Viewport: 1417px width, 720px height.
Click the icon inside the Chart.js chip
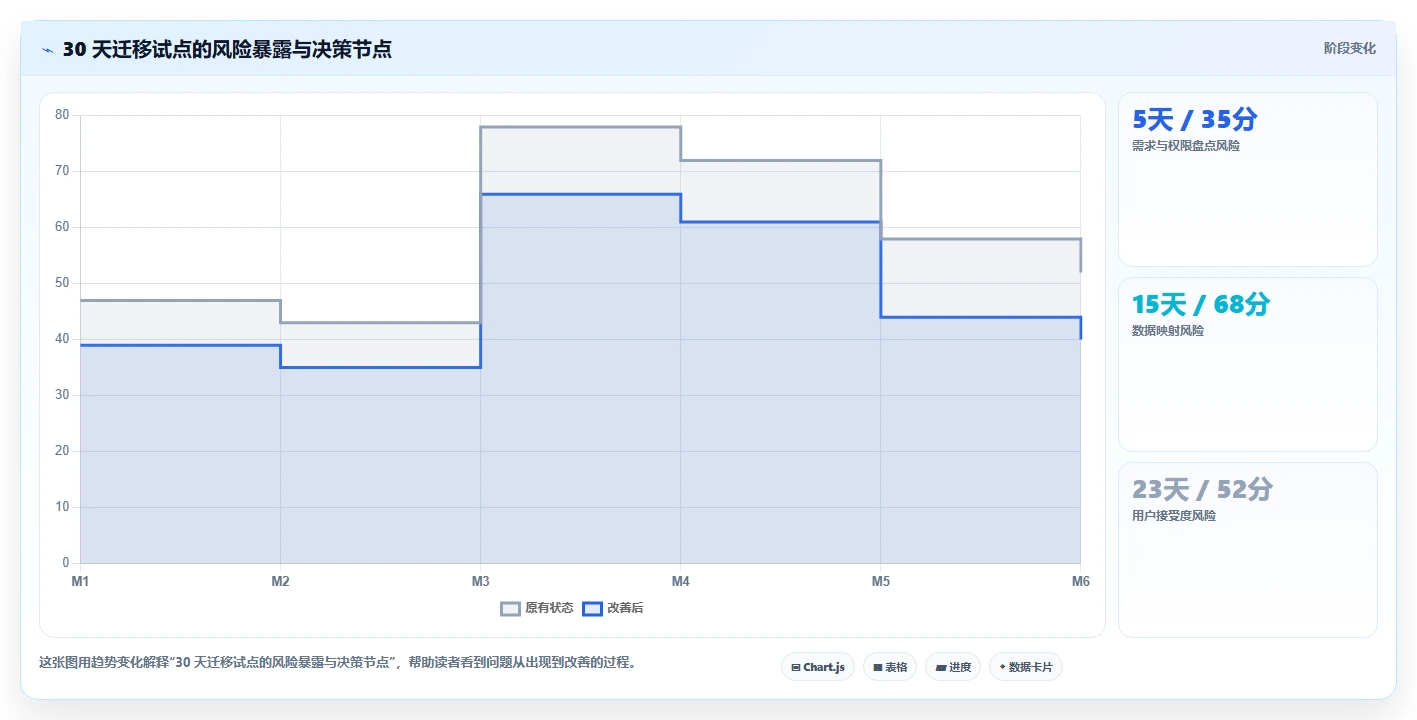click(795, 667)
